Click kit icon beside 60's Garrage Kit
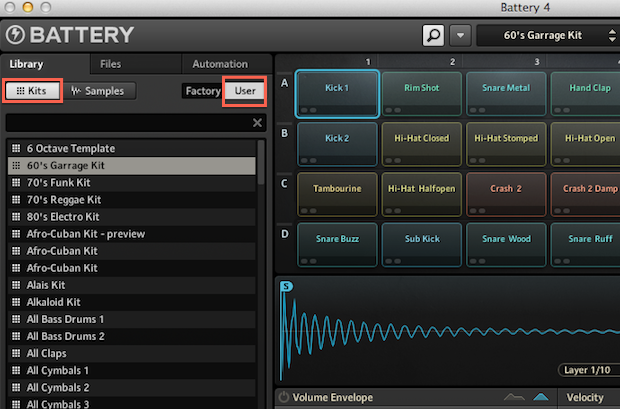This screenshot has height=409, width=620. click(16, 165)
